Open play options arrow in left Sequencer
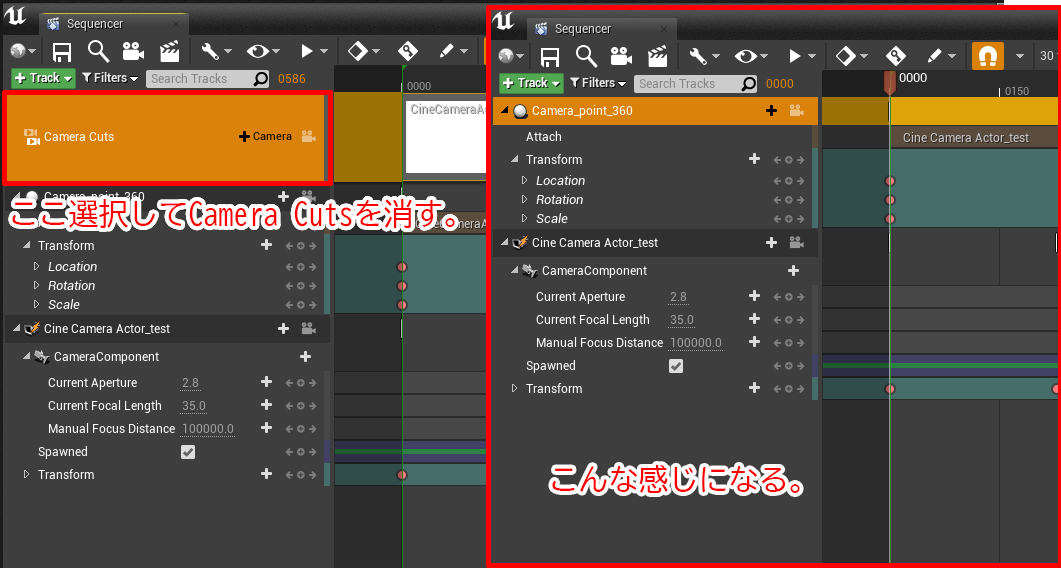 coord(314,51)
